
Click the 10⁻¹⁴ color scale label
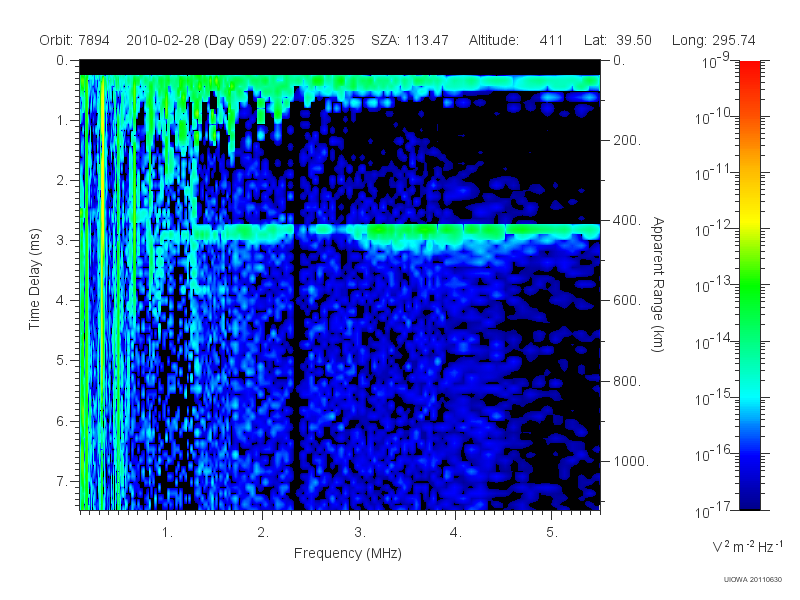click(713, 342)
